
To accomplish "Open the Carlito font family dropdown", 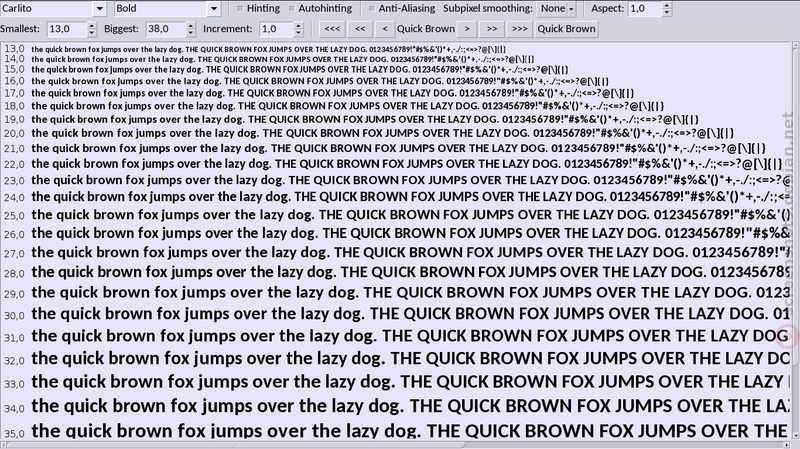I will [99, 8].
